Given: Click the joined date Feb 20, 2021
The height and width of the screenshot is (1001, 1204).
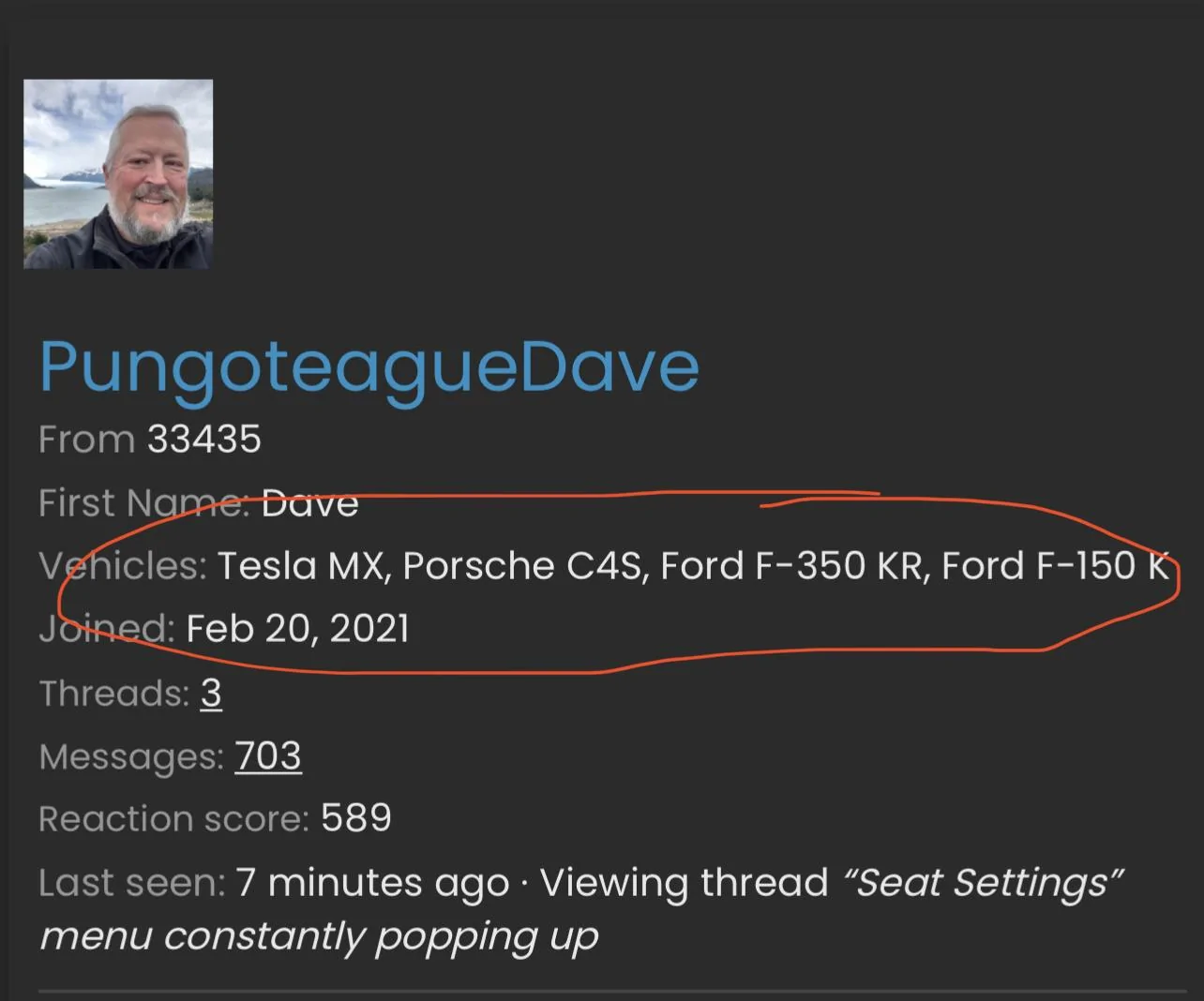Looking at the screenshot, I should click(298, 629).
